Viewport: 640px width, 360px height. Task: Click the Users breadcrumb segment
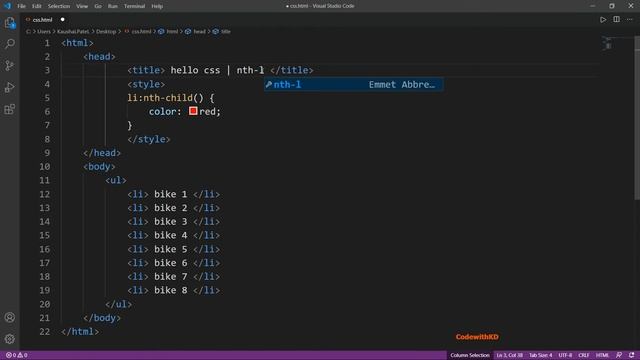click(x=44, y=31)
